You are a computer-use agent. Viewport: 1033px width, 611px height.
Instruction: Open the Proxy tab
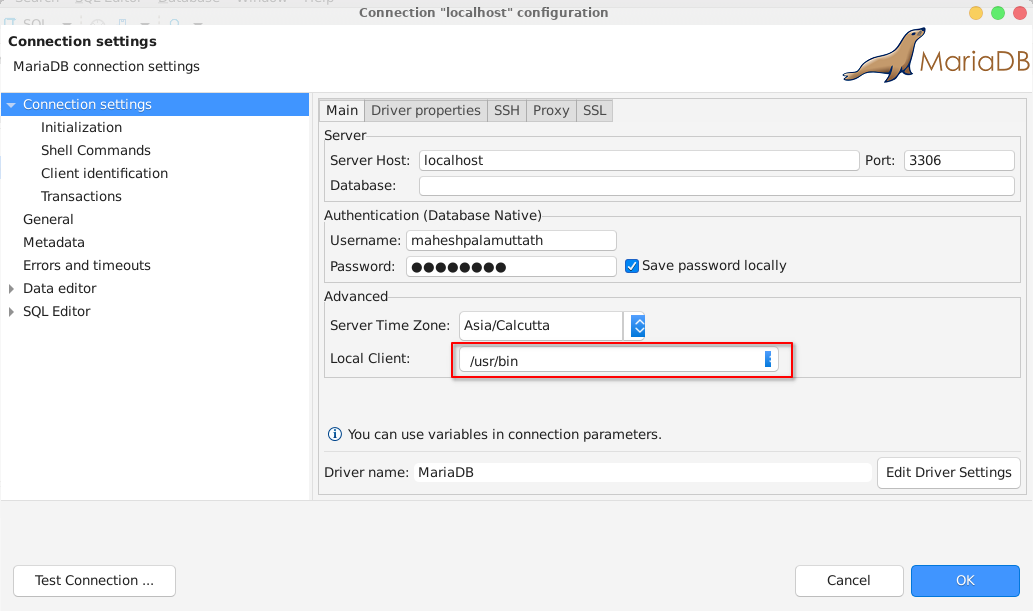tap(551, 111)
